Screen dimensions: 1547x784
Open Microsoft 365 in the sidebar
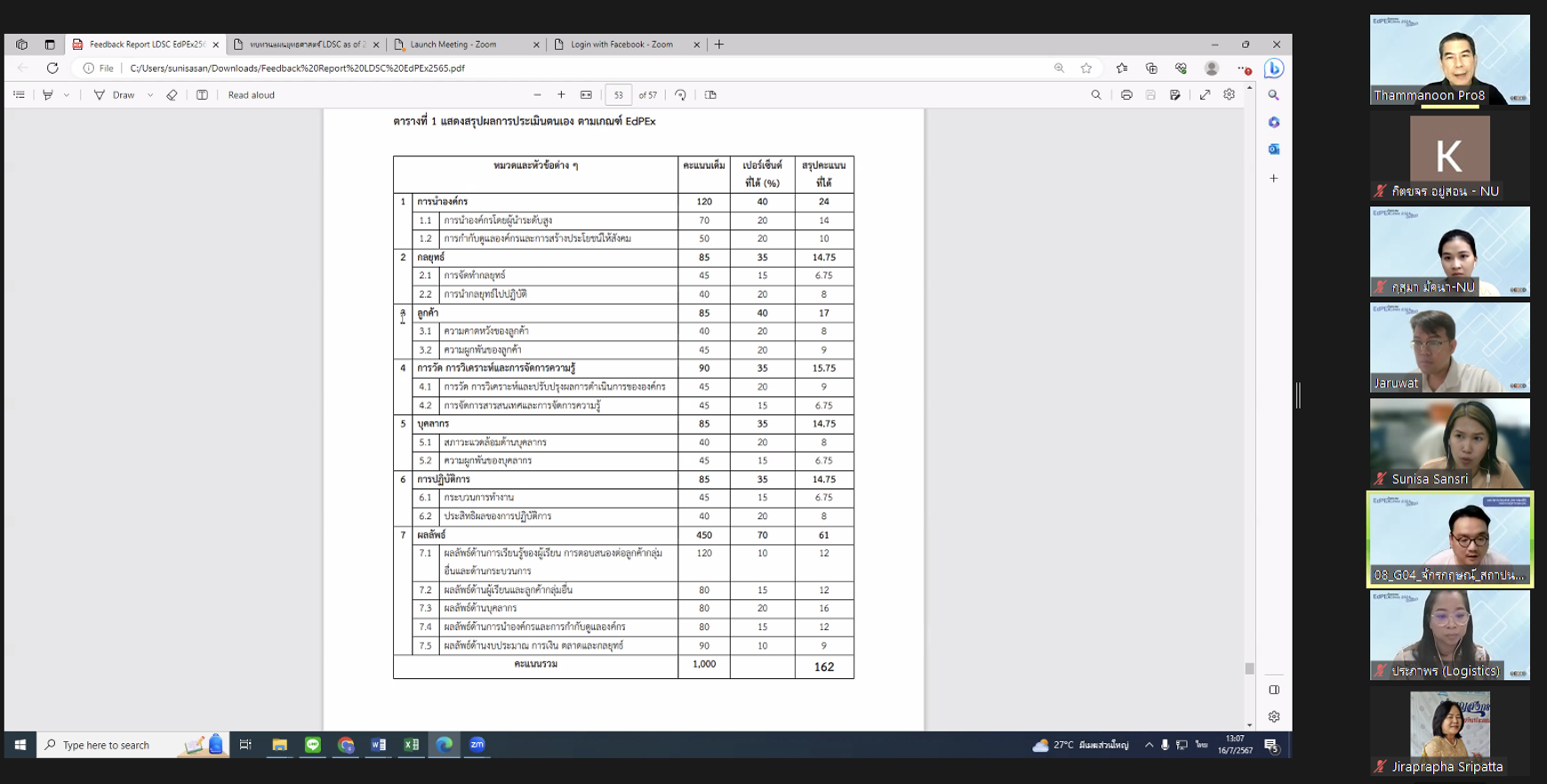click(x=1274, y=123)
